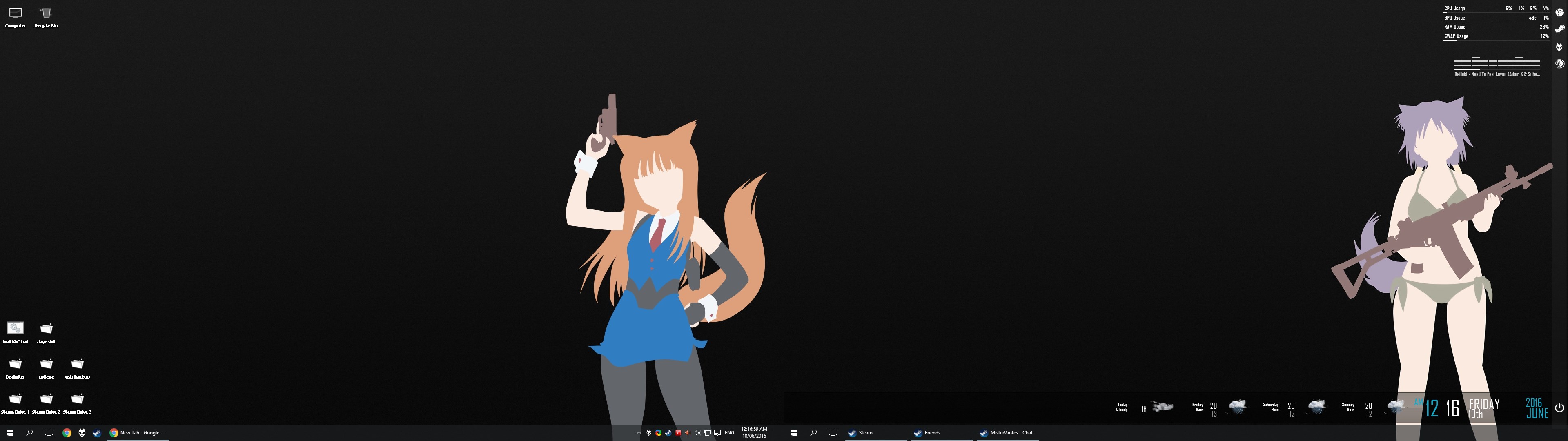
Task: Select the Steam Drive 2 shortcut
Action: [46, 403]
